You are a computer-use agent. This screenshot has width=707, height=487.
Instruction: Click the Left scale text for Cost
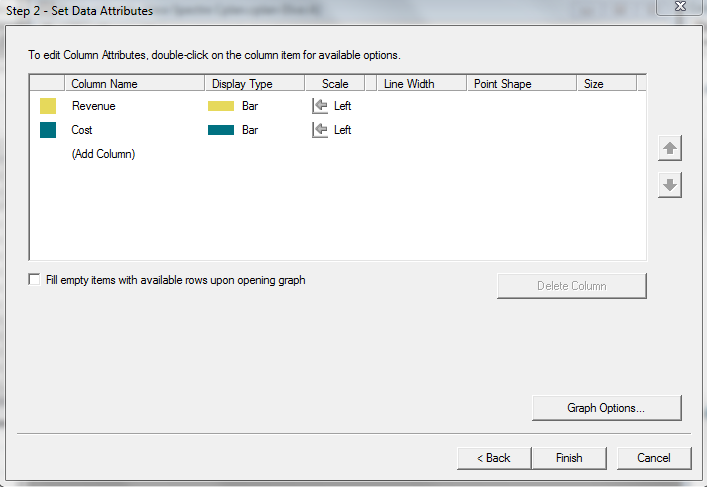pyautogui.click(x=342, y=130)
